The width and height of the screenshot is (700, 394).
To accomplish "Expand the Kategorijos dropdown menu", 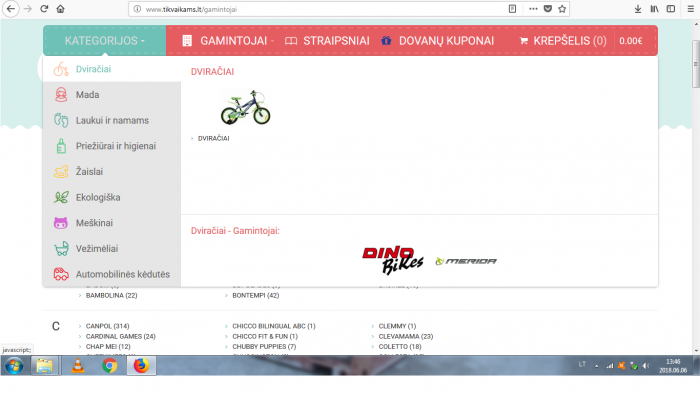I will pyautogui.click(x=104, y=41).
